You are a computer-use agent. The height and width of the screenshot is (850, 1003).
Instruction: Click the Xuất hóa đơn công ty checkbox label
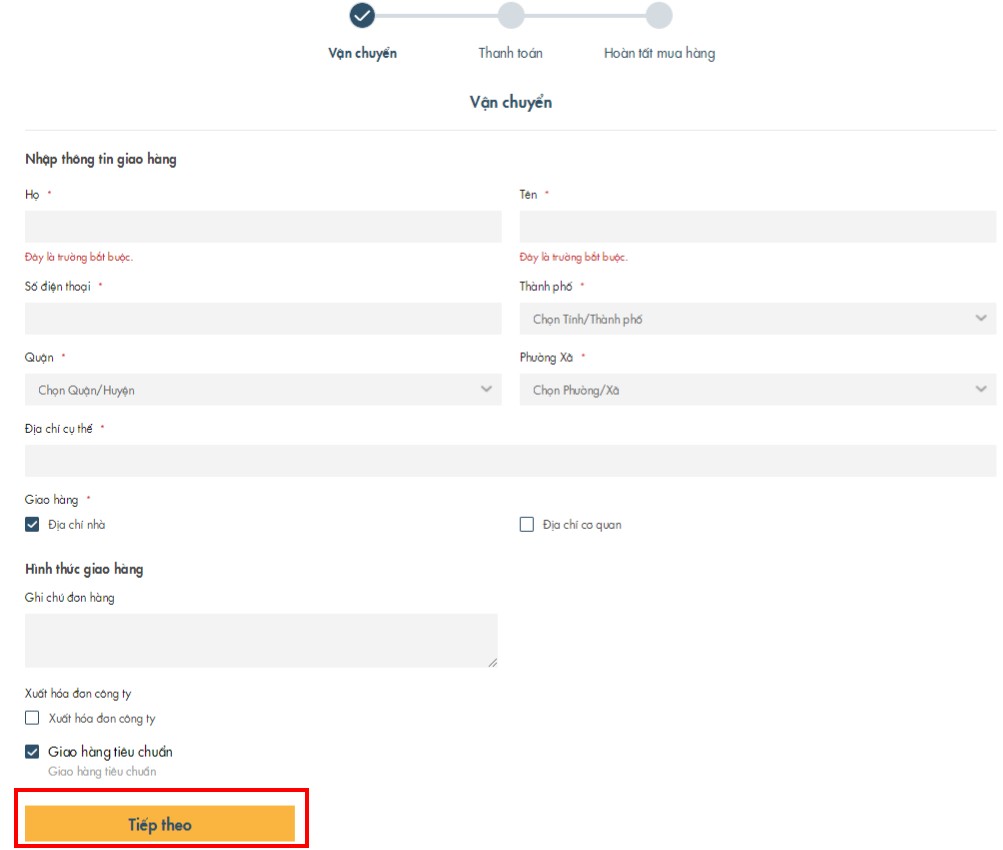coord(102,718)
